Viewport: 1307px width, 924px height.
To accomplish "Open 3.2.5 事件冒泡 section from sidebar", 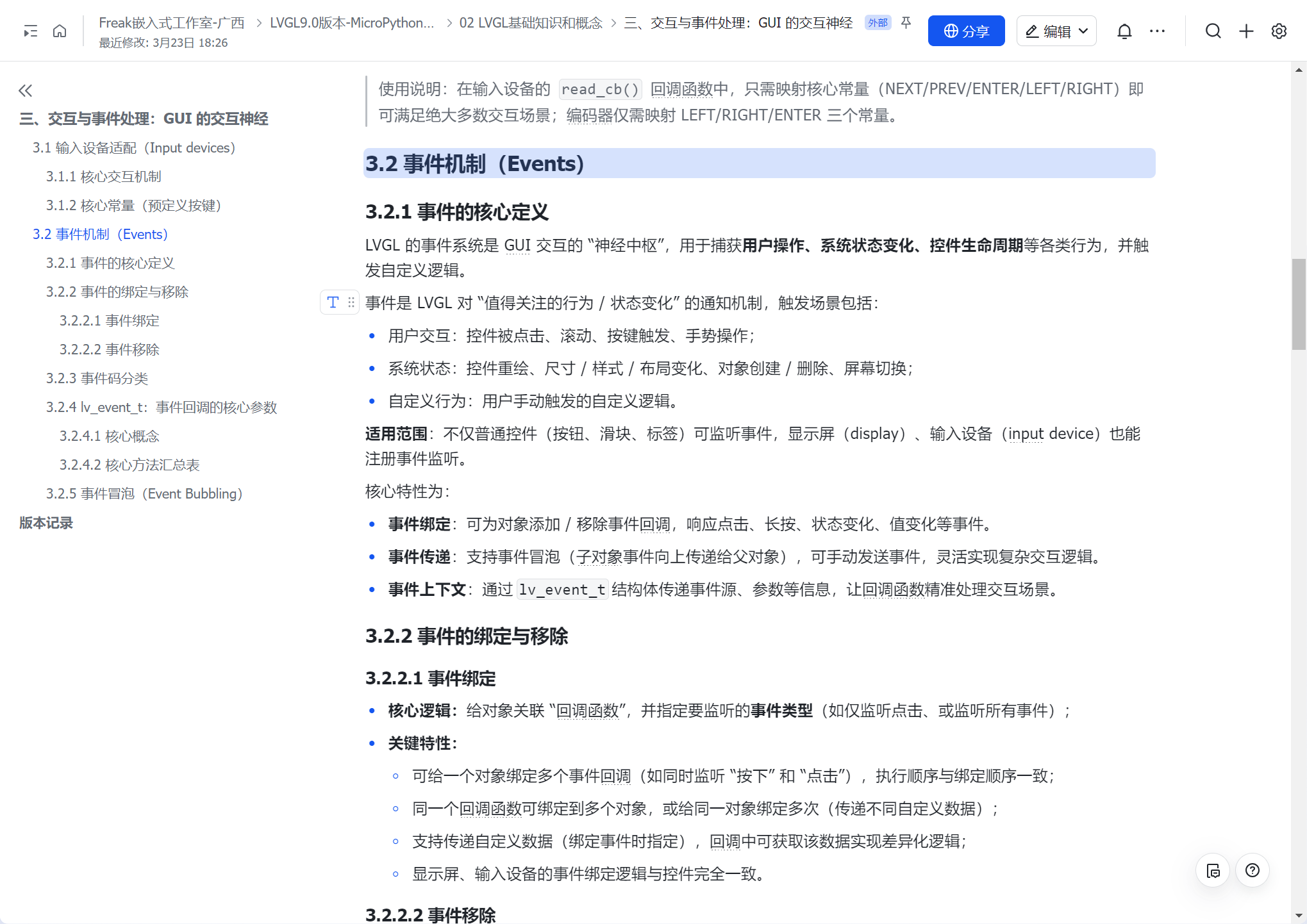I will coord(144,493).
